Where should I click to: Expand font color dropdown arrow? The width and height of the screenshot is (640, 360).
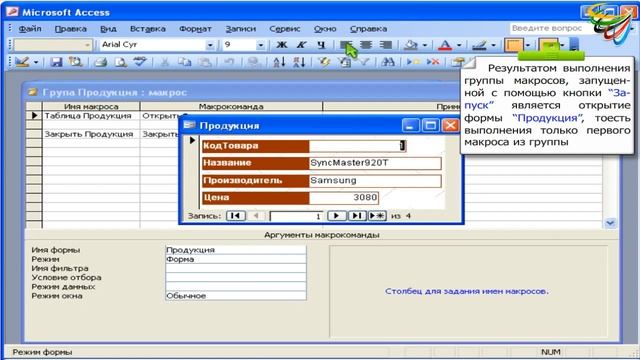[x=459, y=45]
